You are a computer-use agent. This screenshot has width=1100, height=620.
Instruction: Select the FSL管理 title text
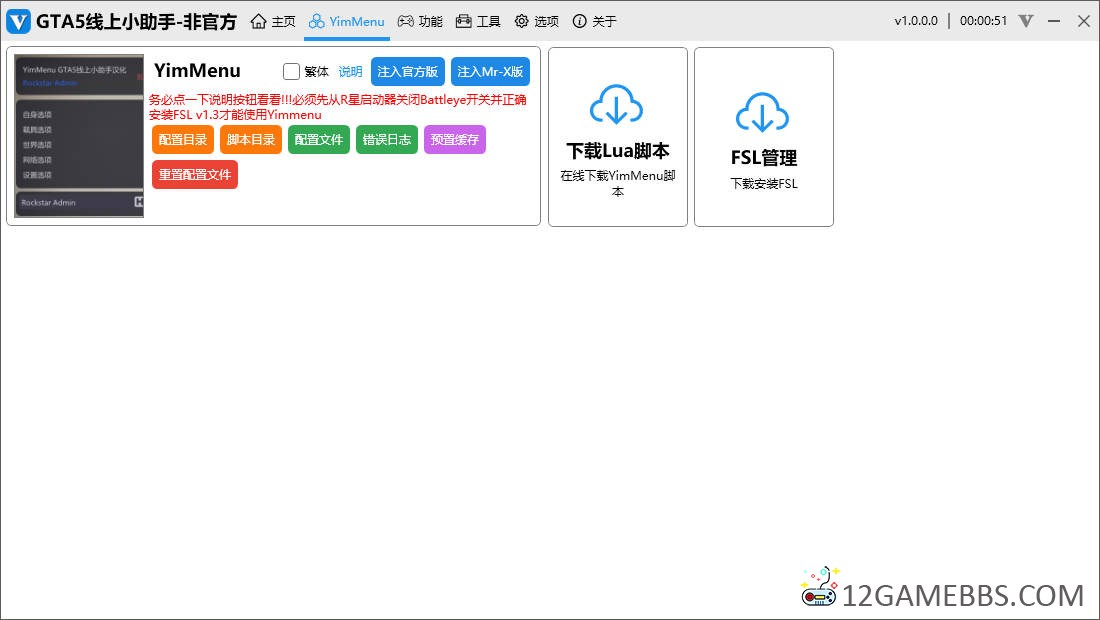764,158
